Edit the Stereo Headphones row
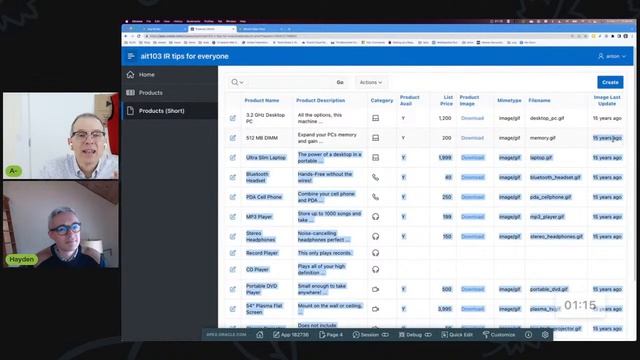 (233, 236)
